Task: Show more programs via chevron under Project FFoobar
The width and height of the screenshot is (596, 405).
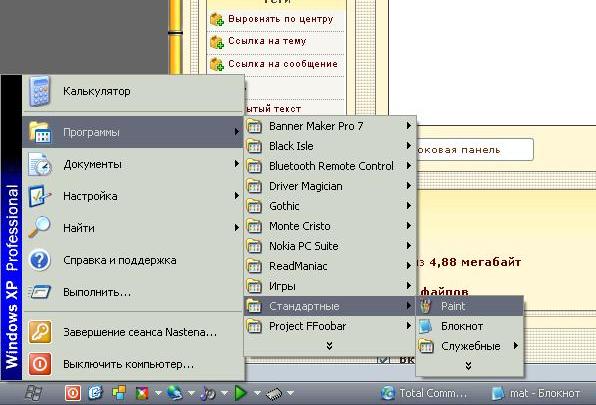Action: tap(330, 345)
